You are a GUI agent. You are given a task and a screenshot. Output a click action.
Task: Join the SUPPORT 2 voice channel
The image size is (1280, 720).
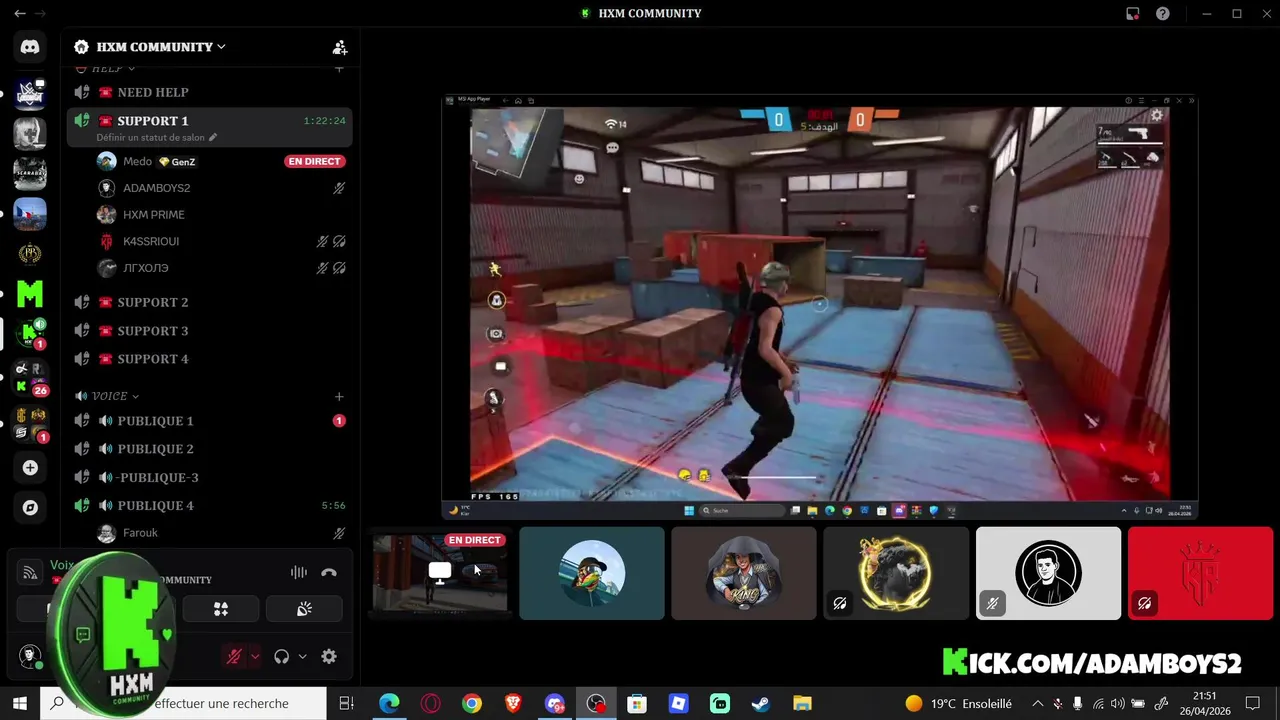[209, 302]
